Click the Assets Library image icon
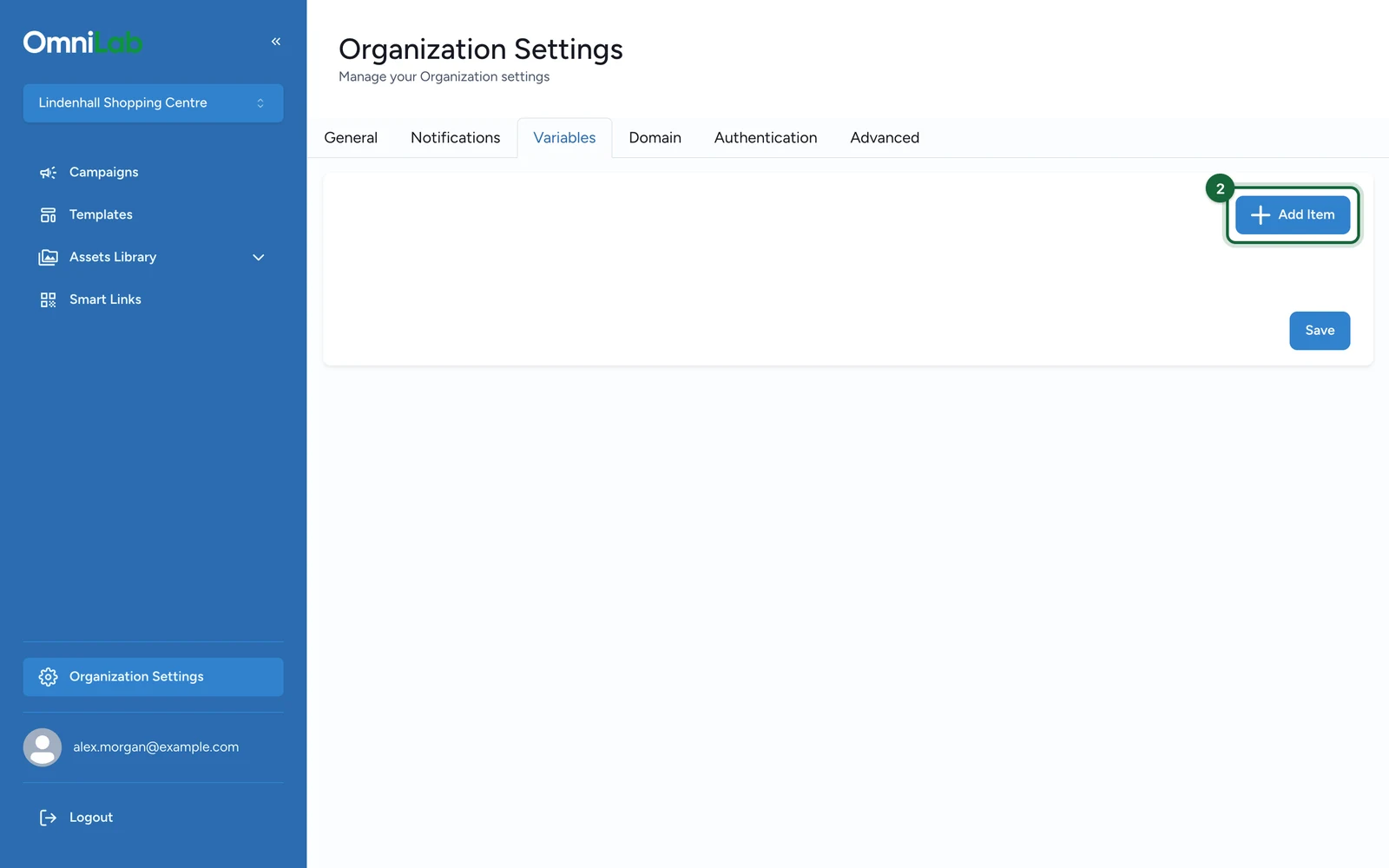Screen dimensions: 1389x868 click(48, 258)
